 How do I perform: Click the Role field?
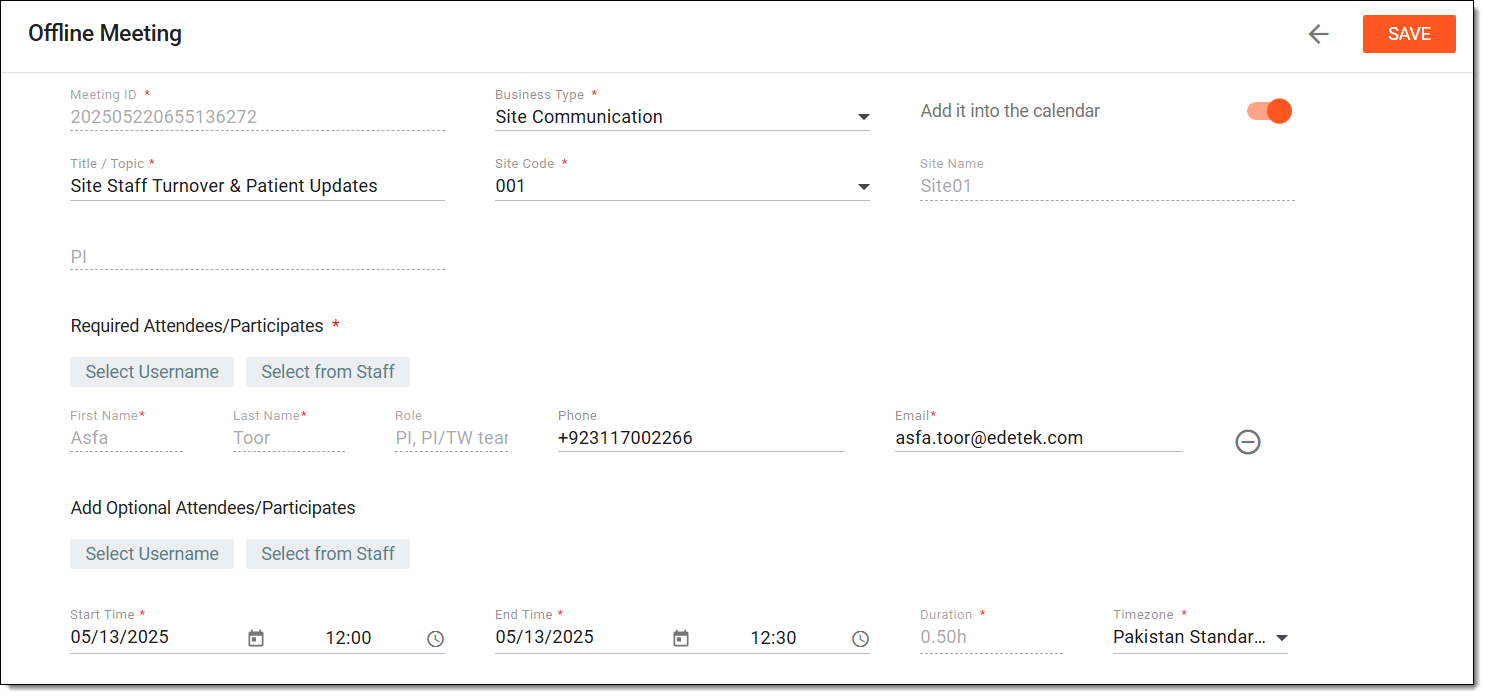(451, 438)
